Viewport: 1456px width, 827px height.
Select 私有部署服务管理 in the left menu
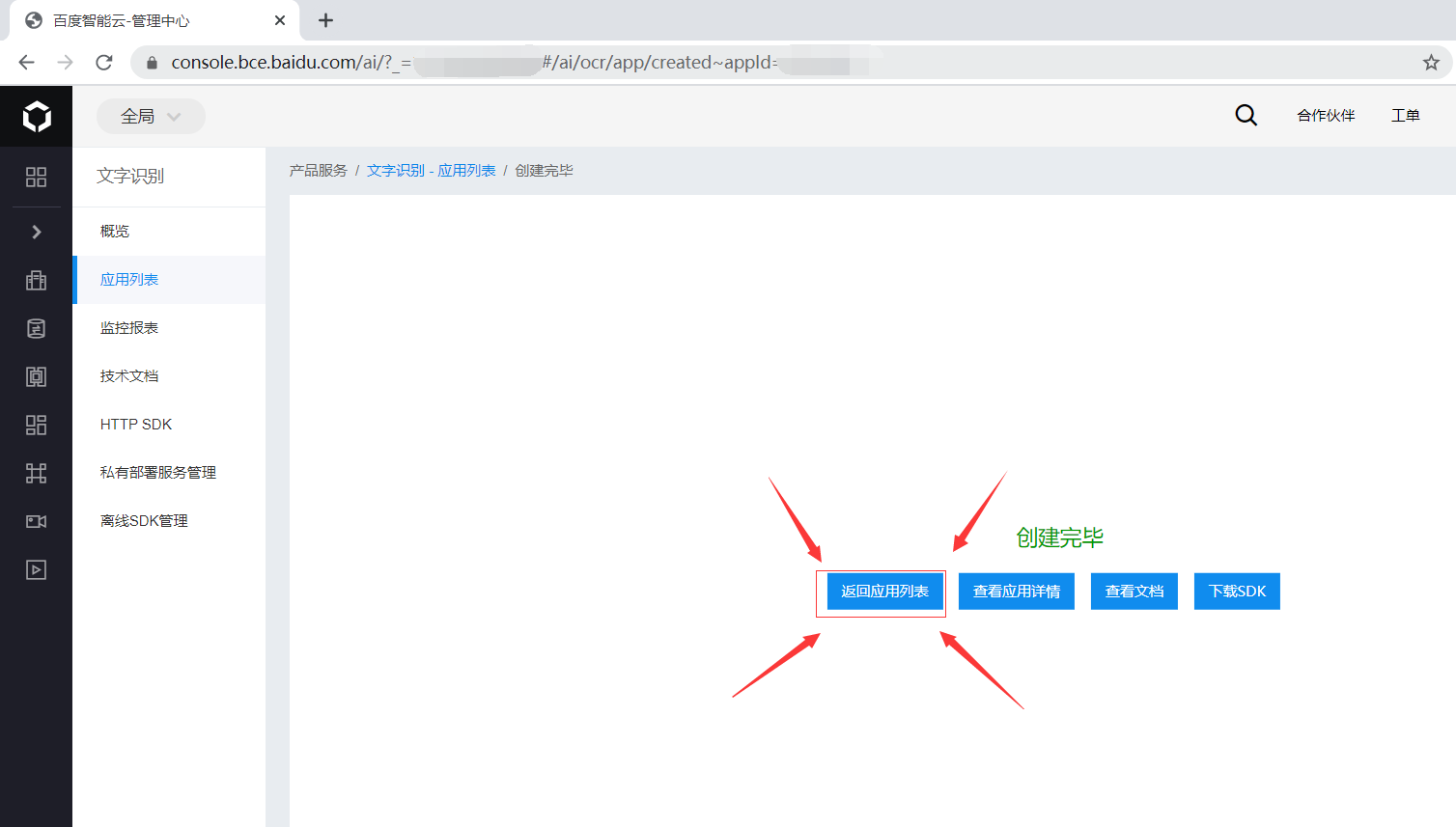coord(169,473)
